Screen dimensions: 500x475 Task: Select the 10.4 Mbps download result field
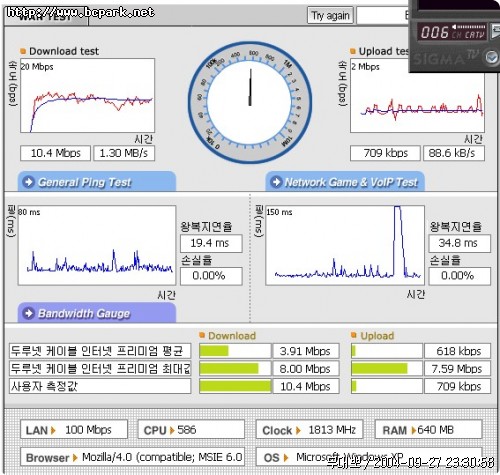pos(55,153)
